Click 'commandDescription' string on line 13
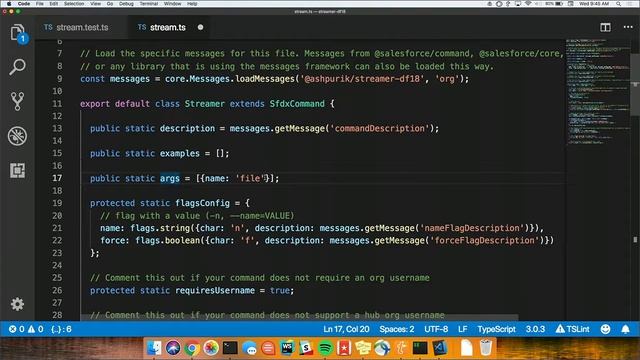640x360 pixels. click(x=380, y=129)
